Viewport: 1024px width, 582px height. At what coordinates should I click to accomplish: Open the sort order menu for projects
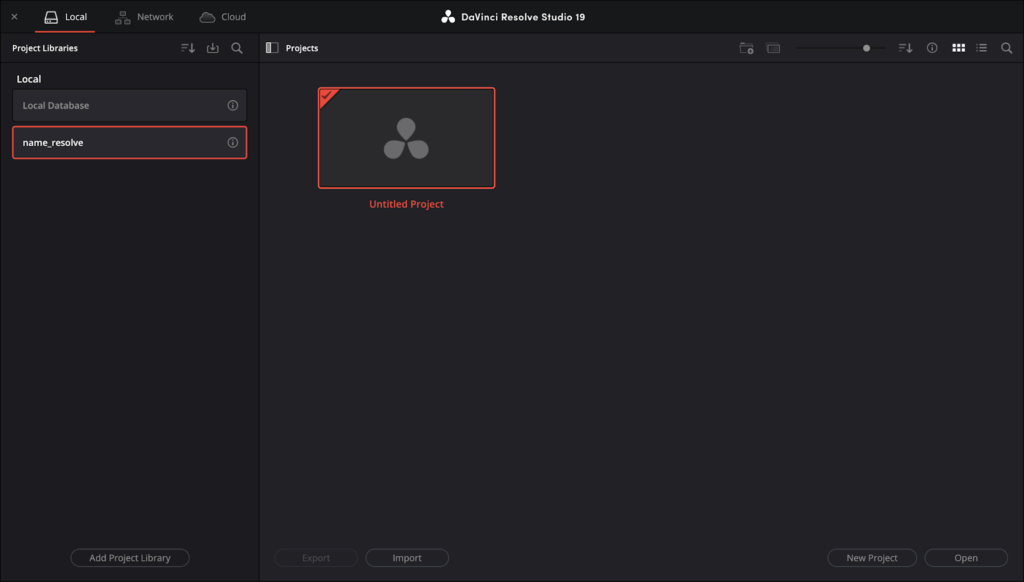click(x=905, y=48)
